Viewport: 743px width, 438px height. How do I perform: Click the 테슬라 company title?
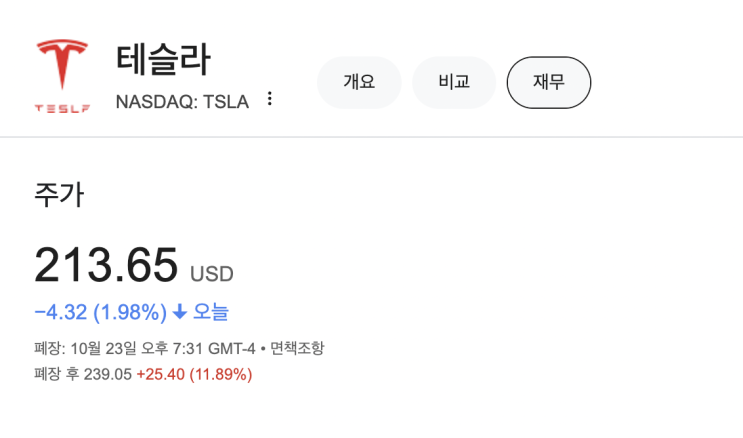coord(163,59)
